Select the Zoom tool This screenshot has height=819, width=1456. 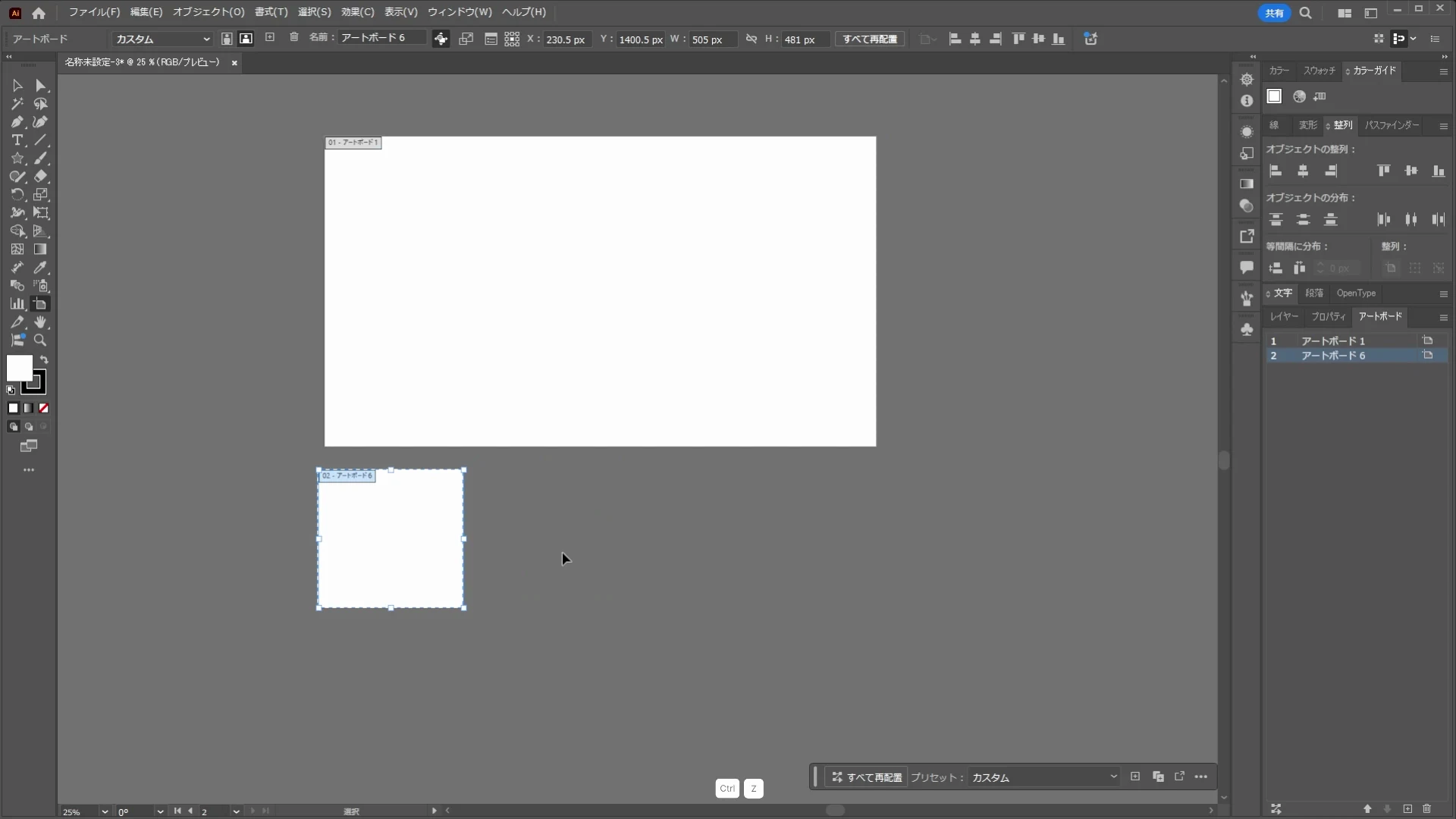tap(41, 340)
